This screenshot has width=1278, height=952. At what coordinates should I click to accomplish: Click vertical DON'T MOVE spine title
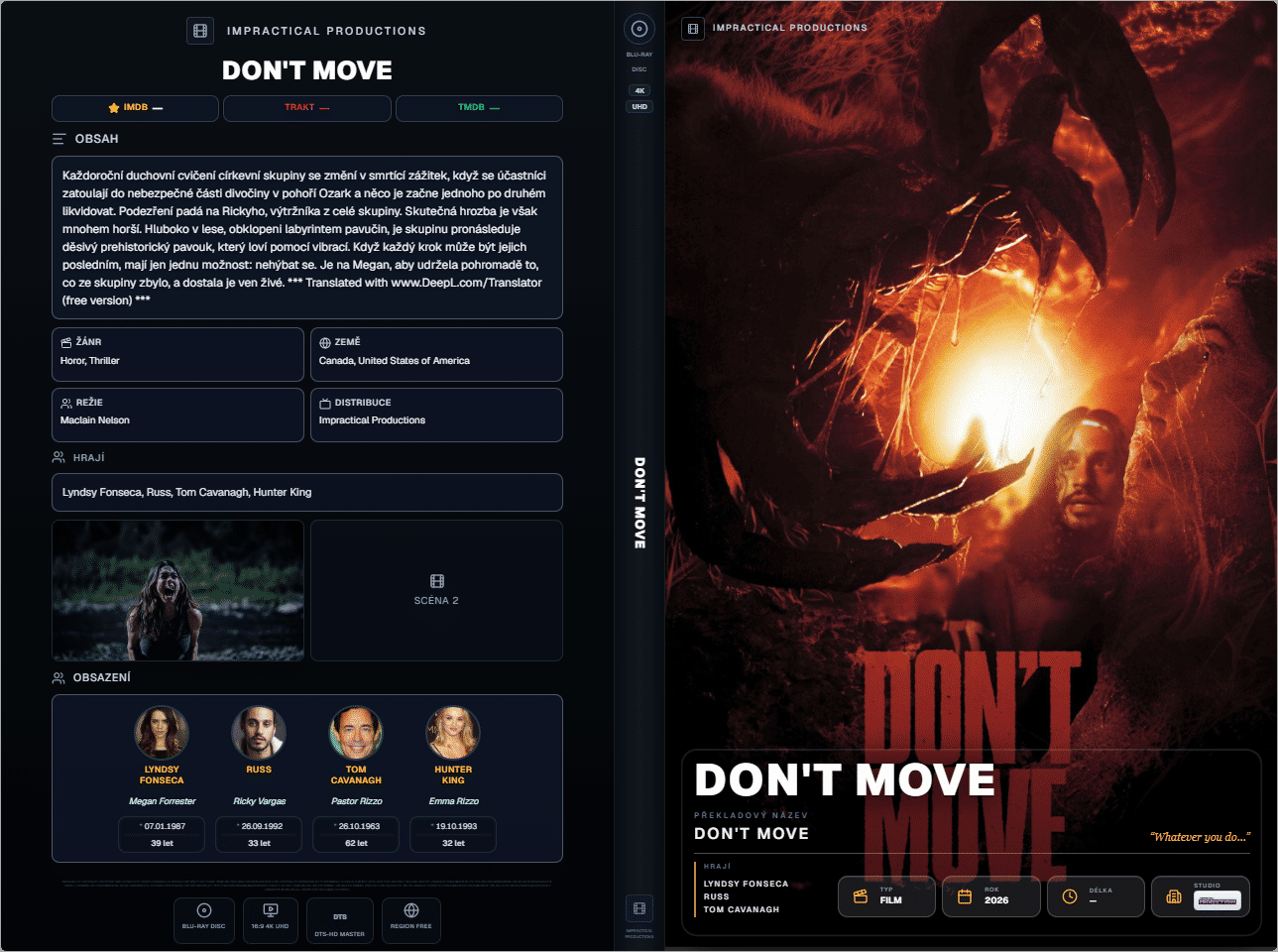pyautogui.click(x=639, y=503)
